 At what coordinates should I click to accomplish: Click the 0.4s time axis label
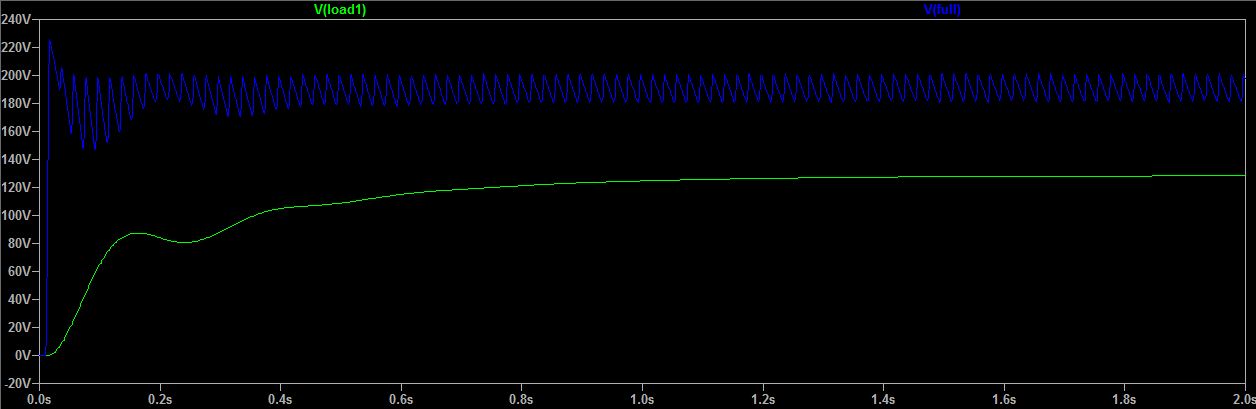point(280,399)
